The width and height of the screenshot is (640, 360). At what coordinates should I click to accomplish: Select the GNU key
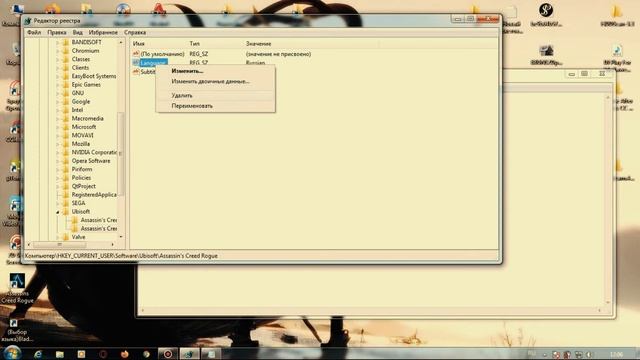click(x=78, y=93)
